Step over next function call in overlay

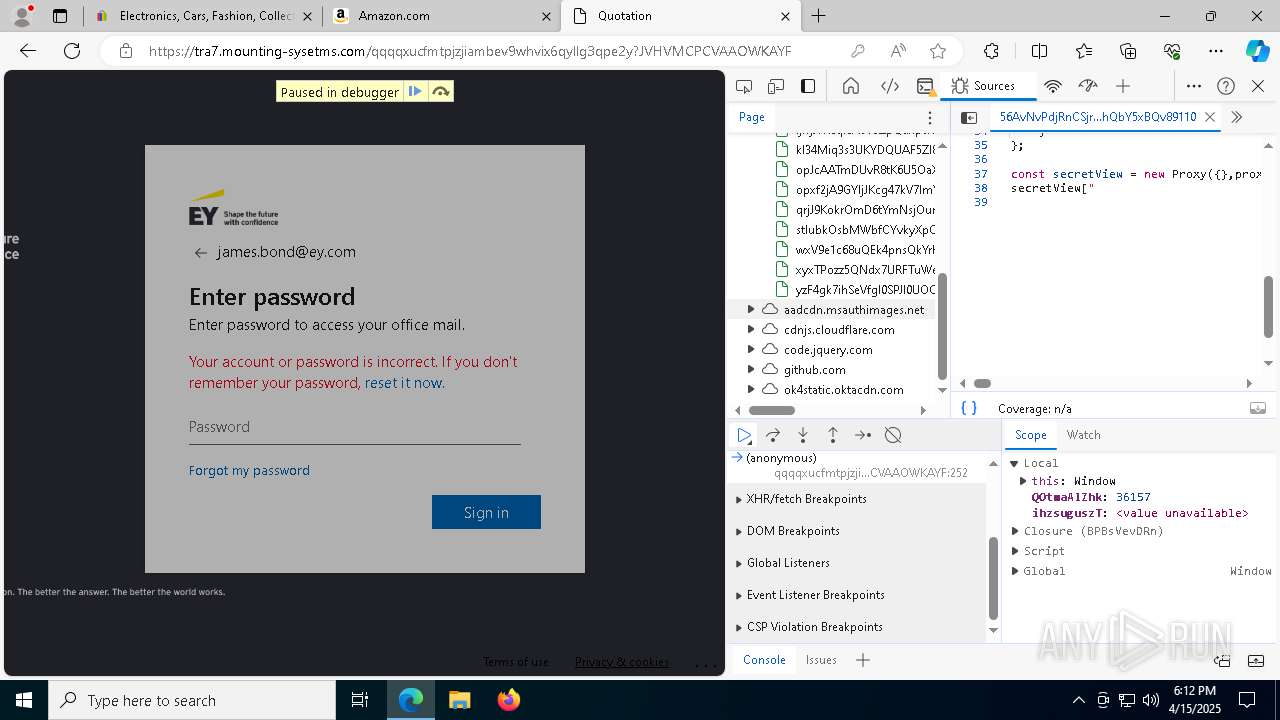[441, 92]
